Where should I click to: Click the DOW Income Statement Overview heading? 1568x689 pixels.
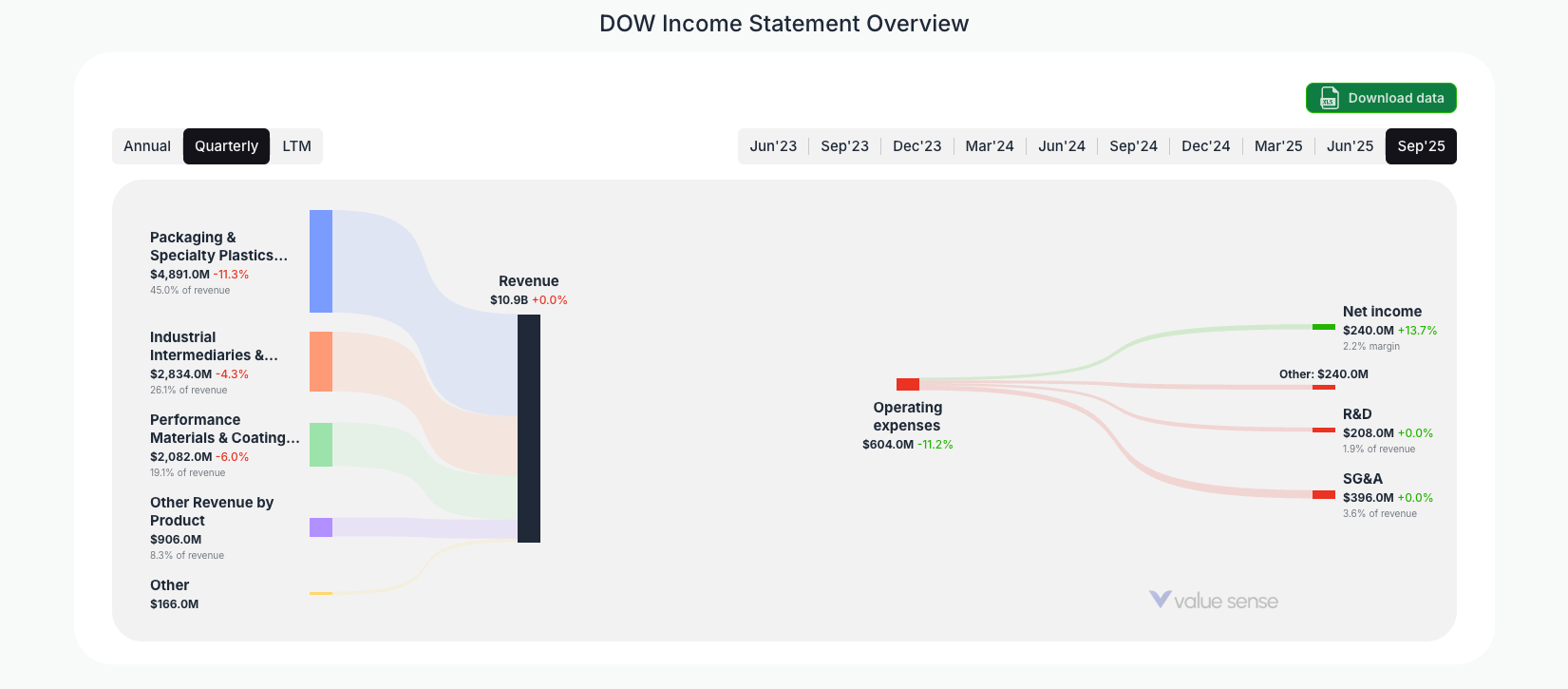784,24
